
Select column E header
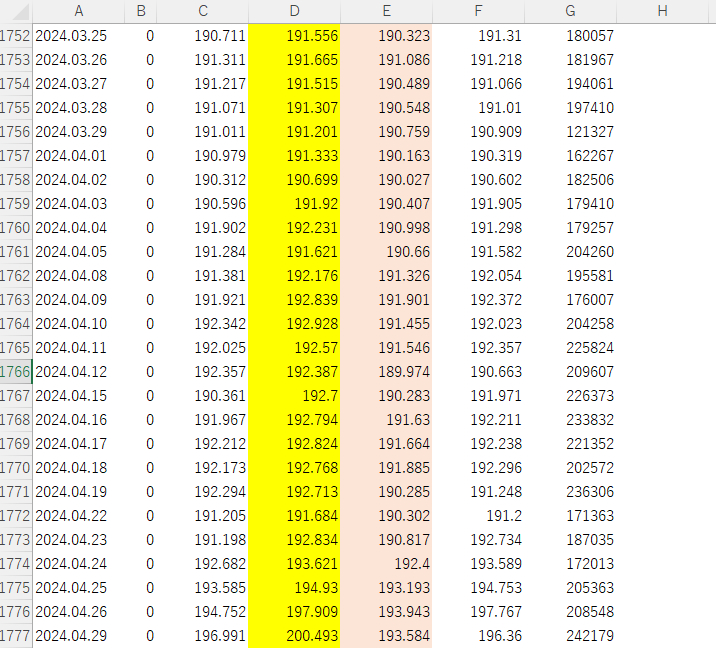(386, 11)
